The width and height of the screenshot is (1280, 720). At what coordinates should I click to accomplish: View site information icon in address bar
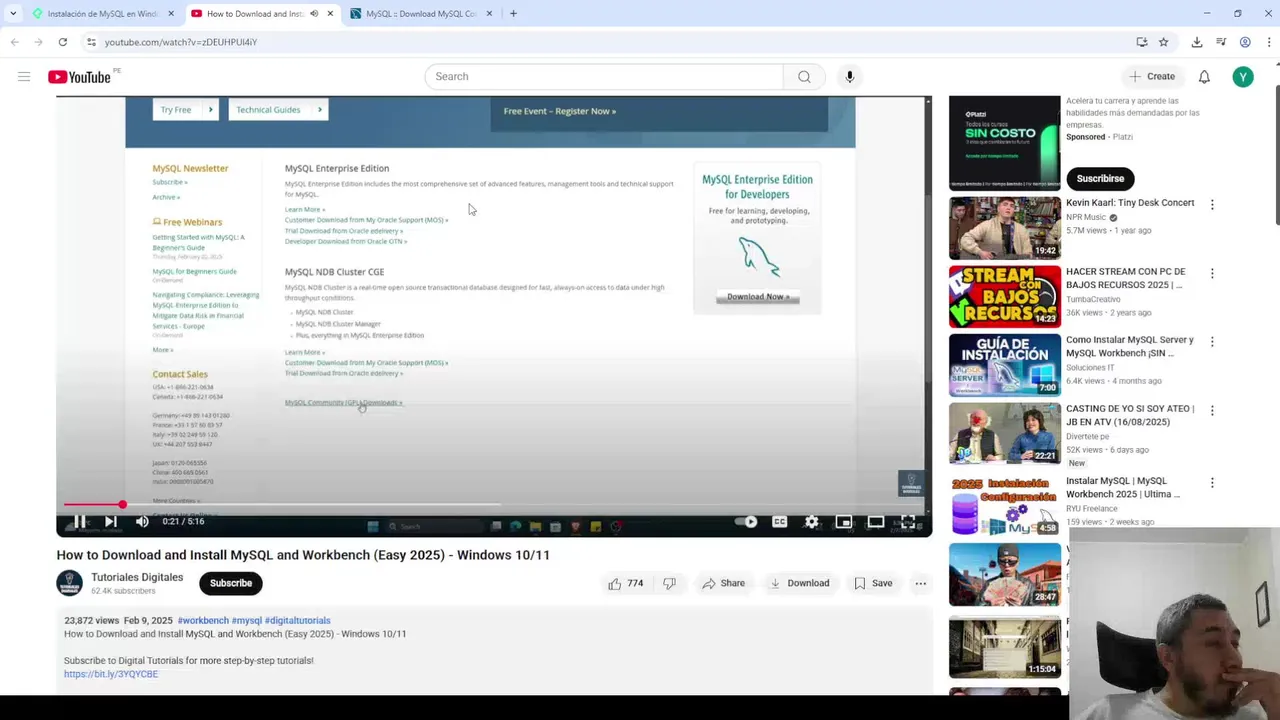[91, 42]
